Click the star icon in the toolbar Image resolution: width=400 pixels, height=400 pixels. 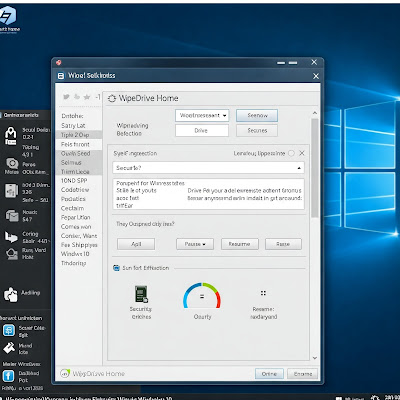point(87,97)
